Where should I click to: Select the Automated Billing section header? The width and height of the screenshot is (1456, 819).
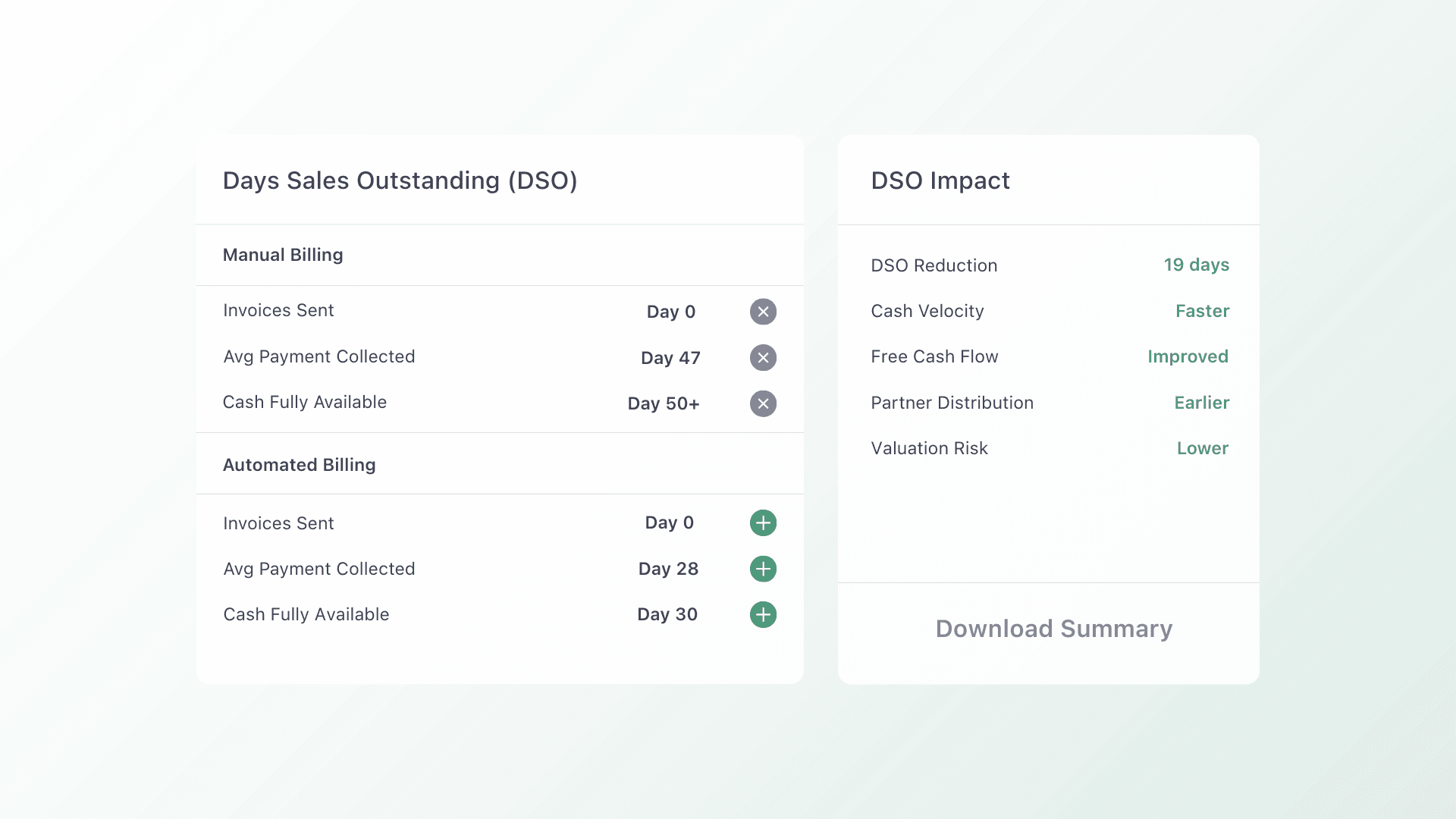click(x=299, y=465)
